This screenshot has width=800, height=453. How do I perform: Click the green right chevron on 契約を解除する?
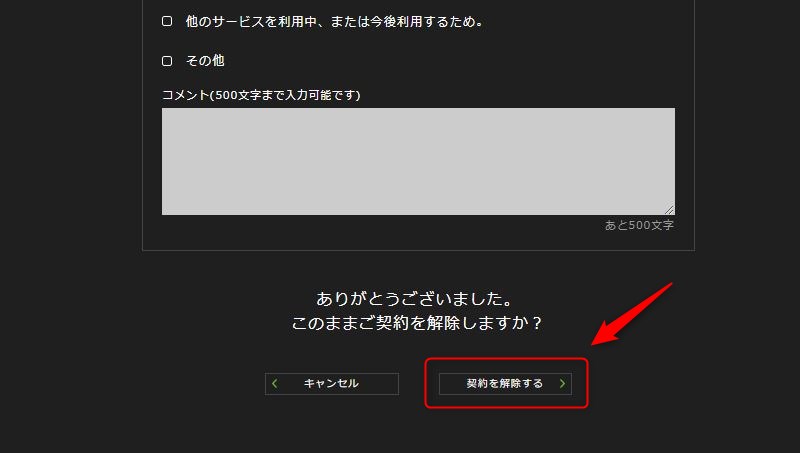(x=562, y=383)
